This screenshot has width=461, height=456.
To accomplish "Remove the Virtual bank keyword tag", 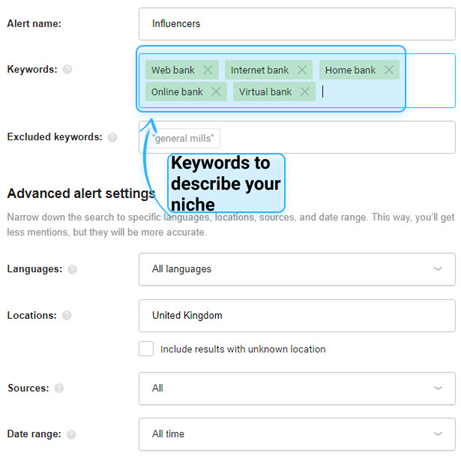I will point(305,92).
